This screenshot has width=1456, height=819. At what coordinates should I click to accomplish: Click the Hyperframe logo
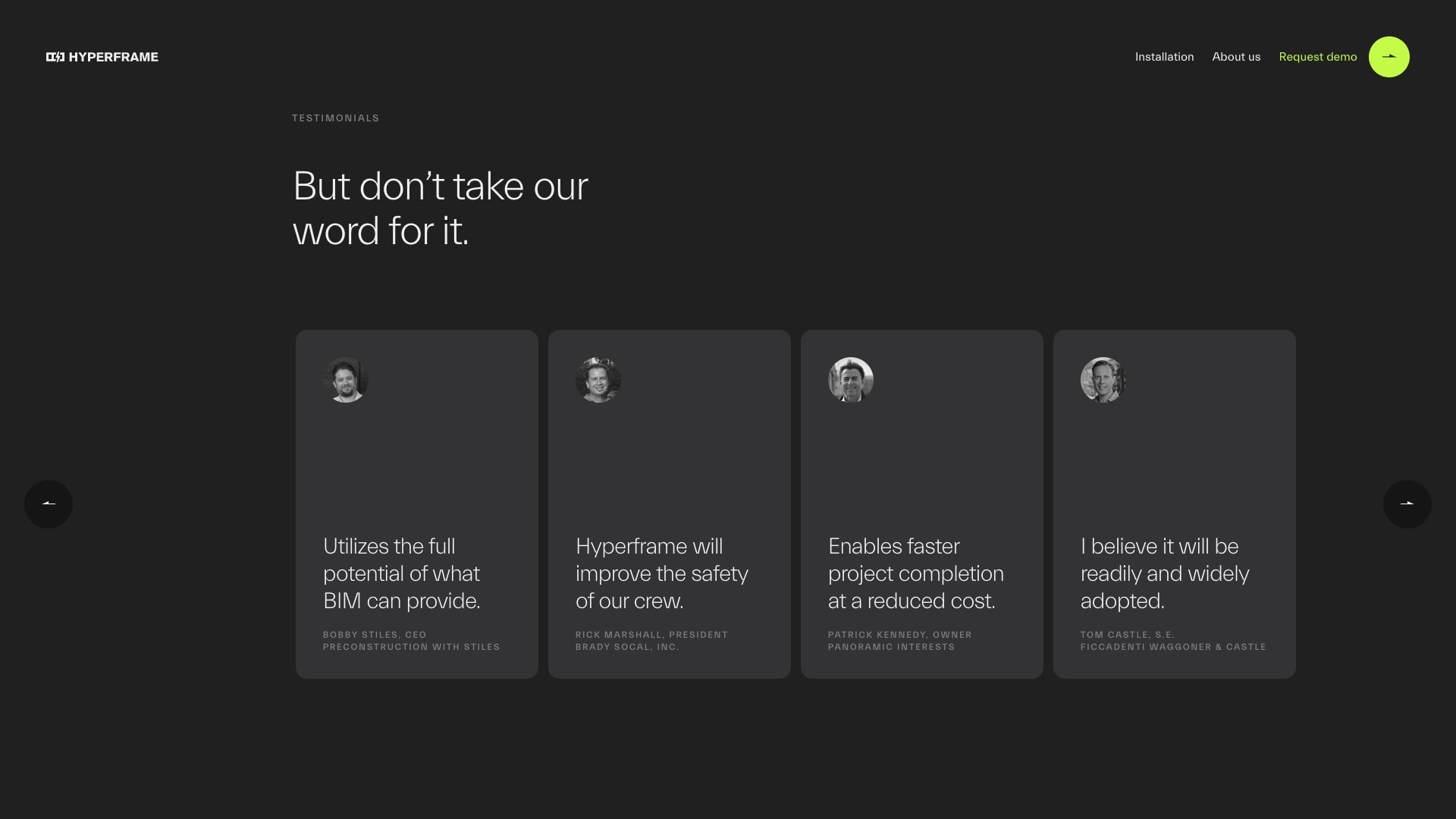tap(102, 57)
